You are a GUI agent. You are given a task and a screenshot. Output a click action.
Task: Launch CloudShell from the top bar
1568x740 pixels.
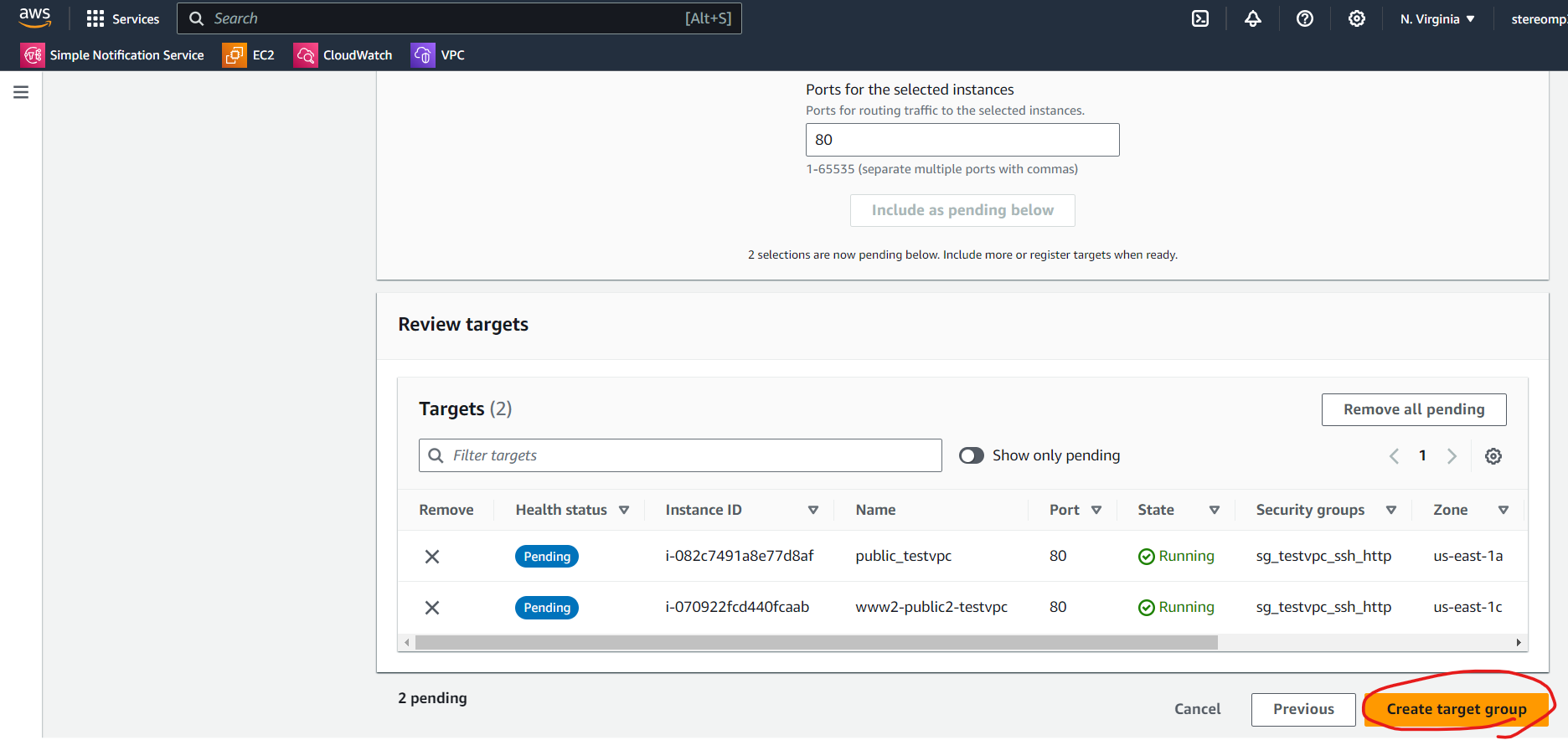point(1200,18)
